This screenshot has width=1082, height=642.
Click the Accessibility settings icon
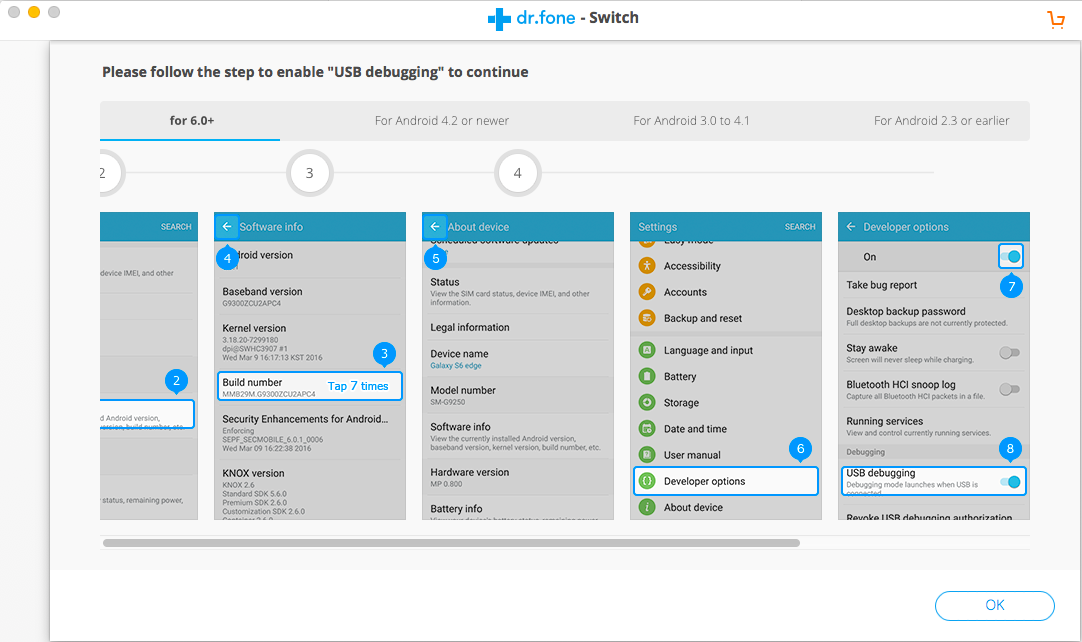point(647,266)
